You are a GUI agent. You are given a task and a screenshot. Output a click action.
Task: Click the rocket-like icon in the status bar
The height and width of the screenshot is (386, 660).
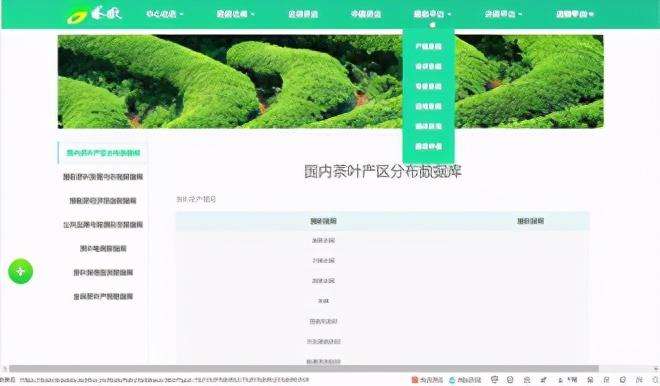tap(543, 380)
